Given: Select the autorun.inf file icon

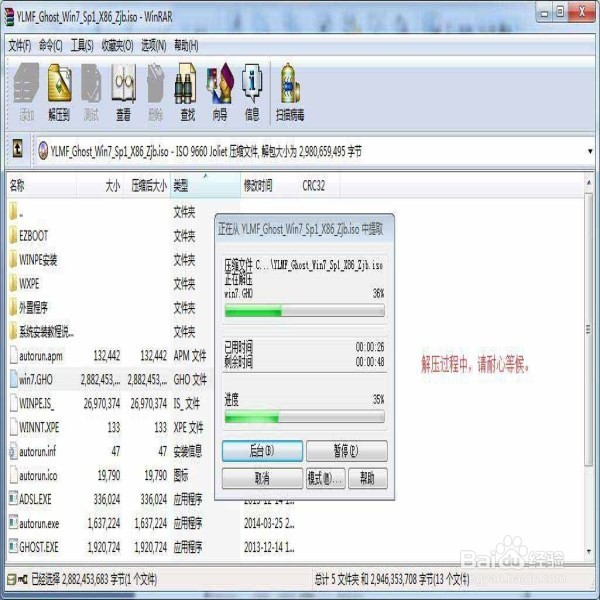Looking at the screenshot, I should (x=13, y=451).
